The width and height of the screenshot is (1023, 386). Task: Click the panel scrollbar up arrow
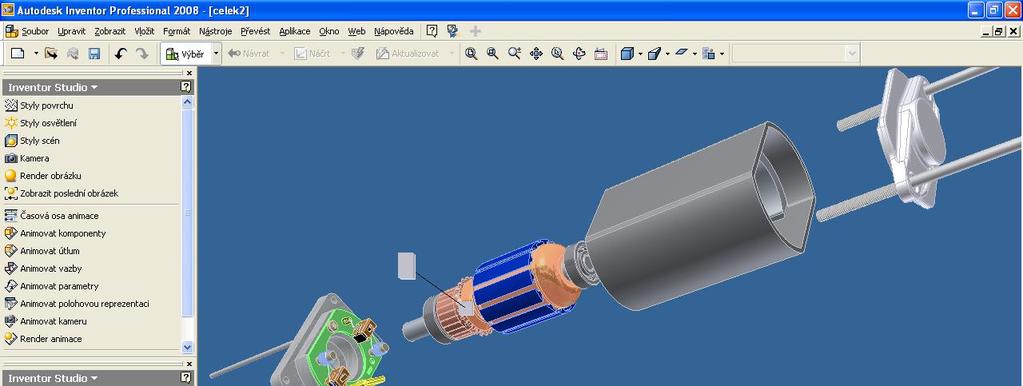(x=187, y=102)
